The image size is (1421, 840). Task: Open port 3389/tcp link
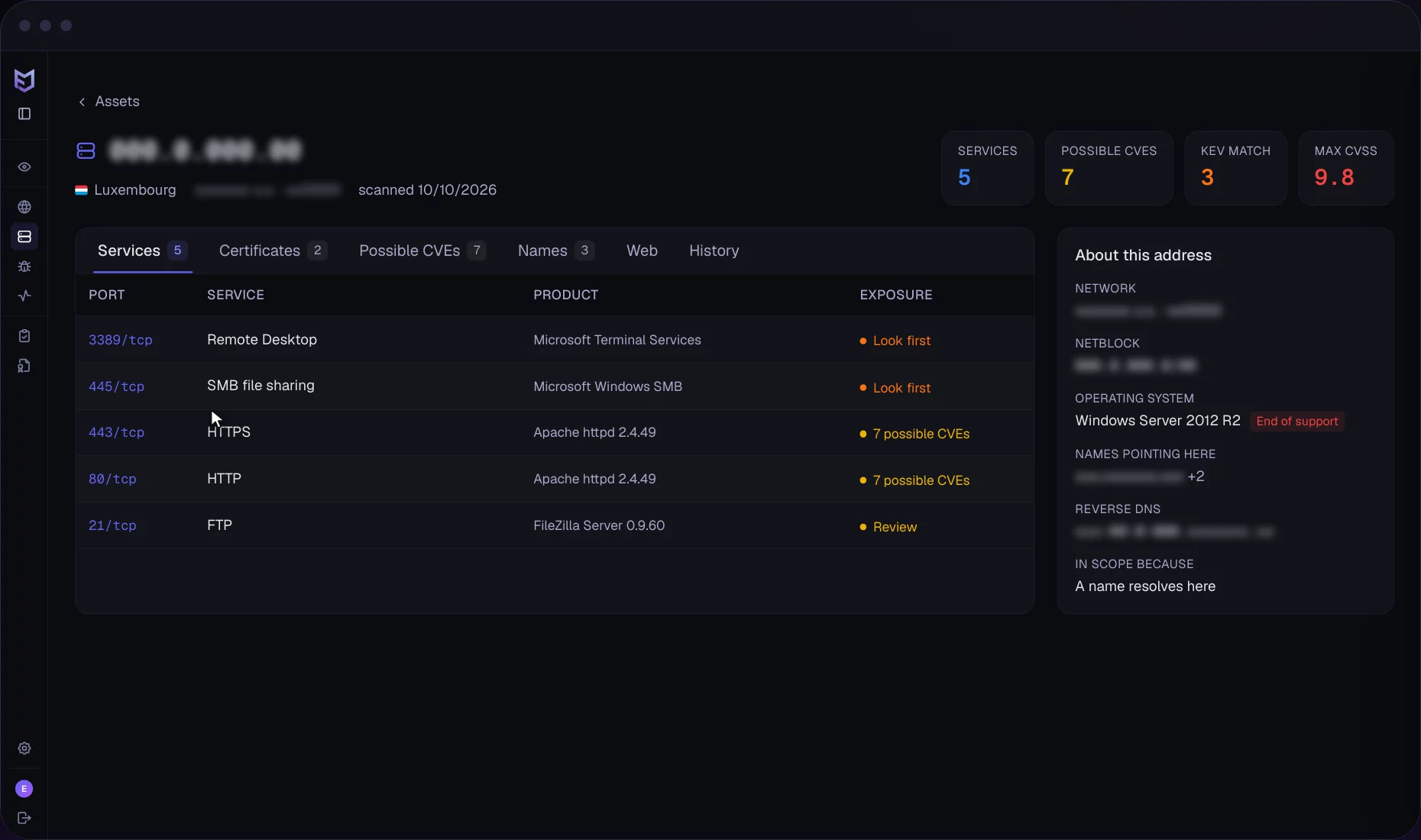121,340
